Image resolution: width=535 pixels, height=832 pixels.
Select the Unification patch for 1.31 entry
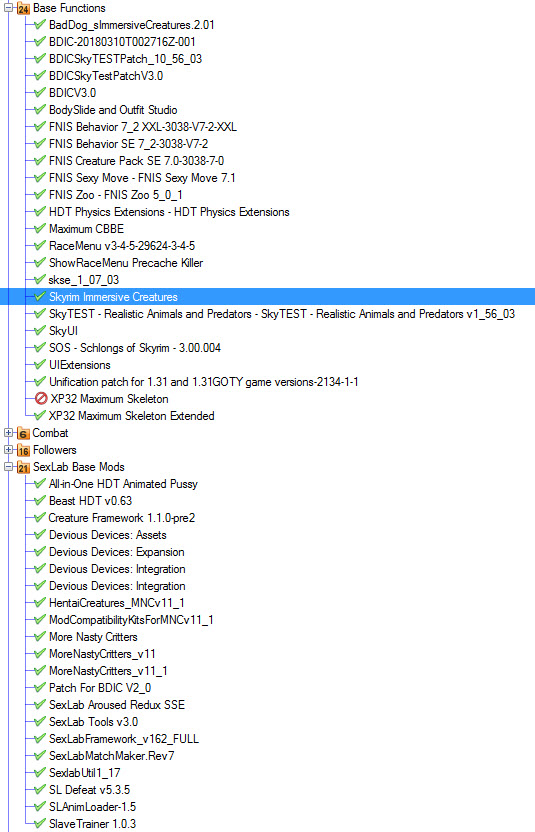click(204, 382)
